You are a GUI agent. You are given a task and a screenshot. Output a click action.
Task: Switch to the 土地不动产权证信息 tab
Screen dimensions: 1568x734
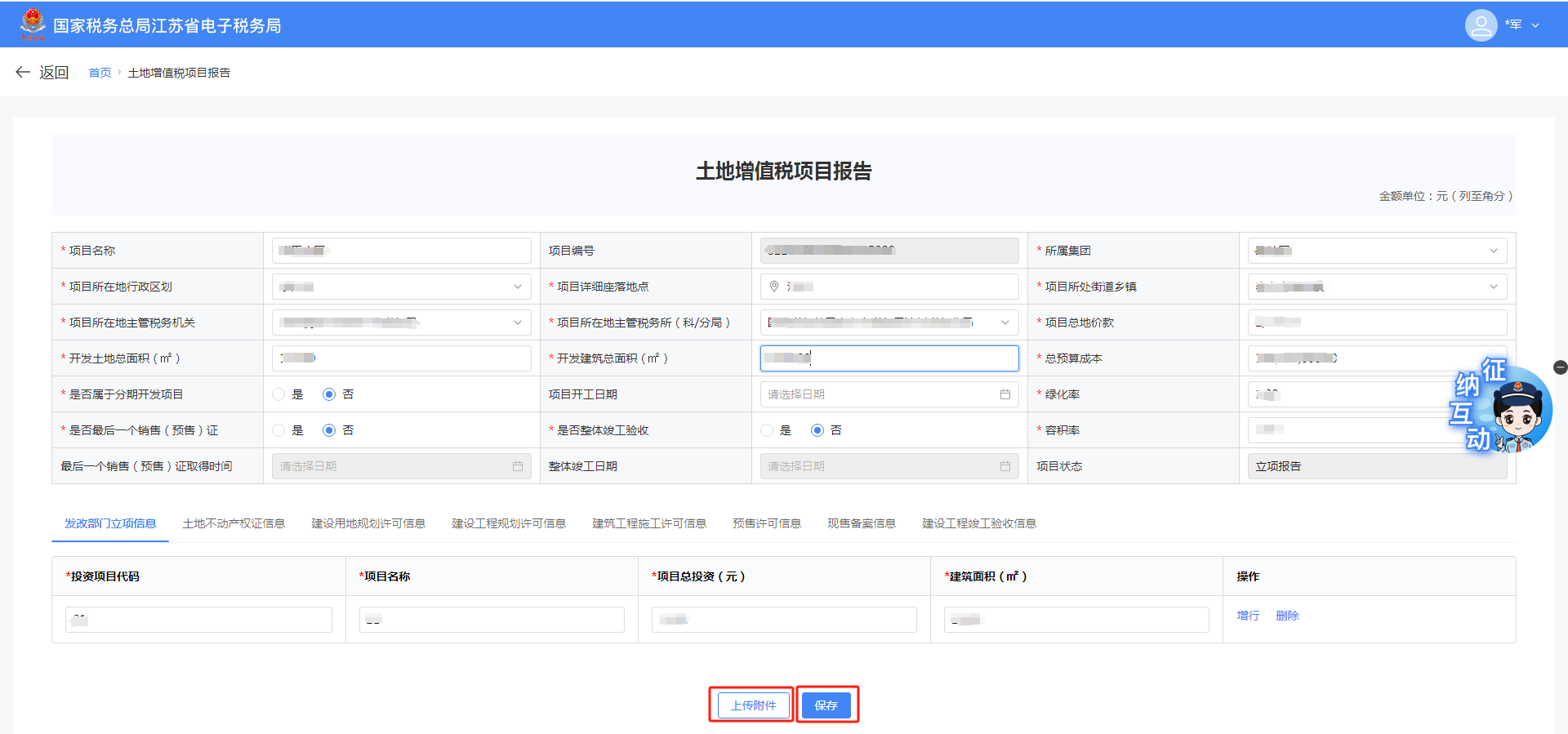click(x=234, y=523)
